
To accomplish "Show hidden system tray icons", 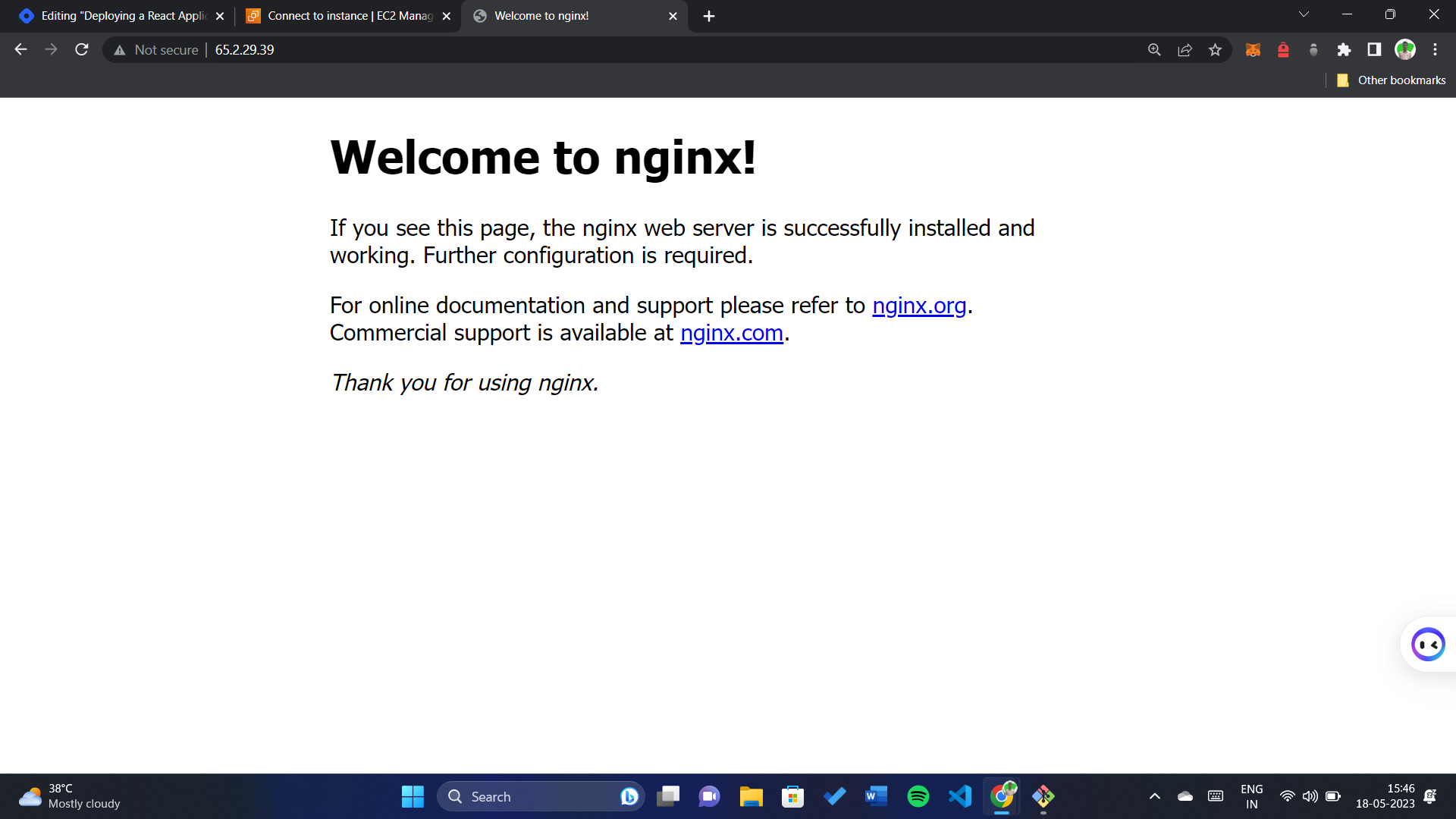I will point(1154,796).
